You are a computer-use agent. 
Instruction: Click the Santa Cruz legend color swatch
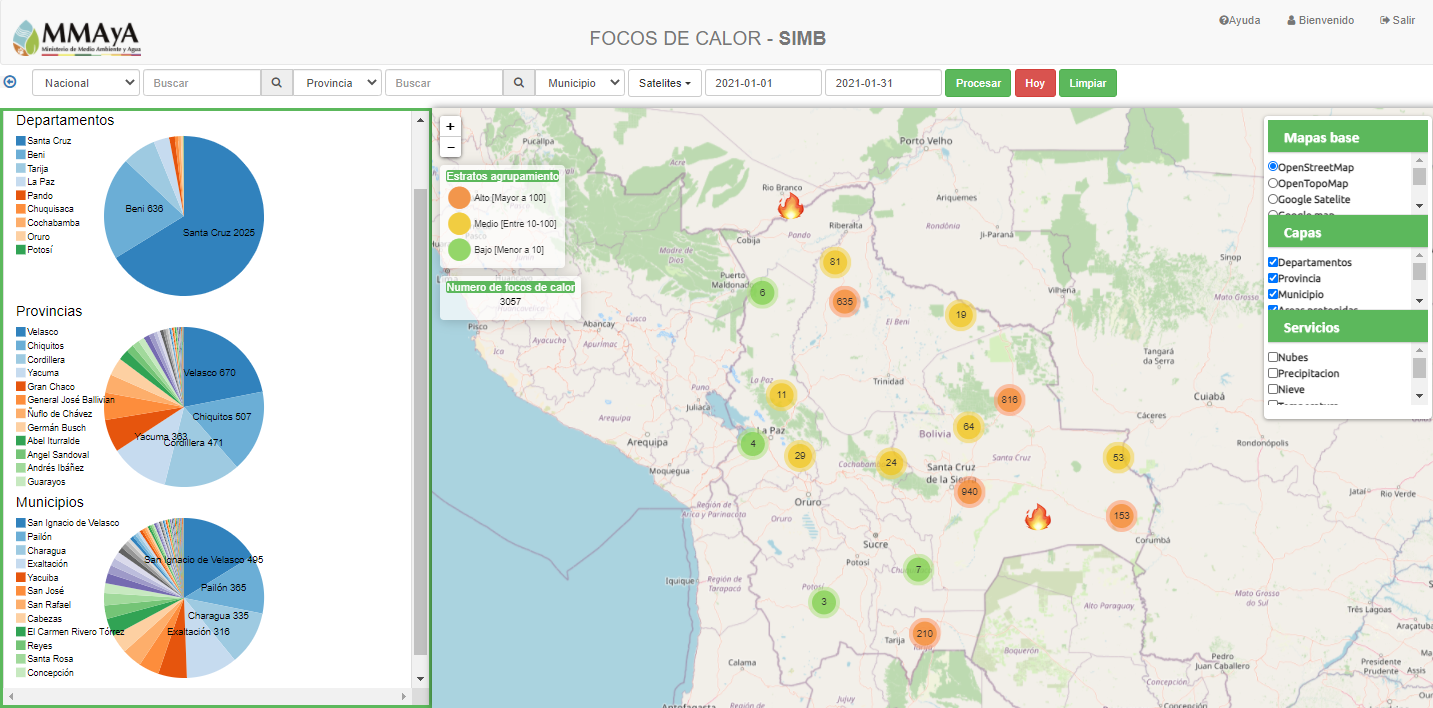click(x=21, y=141)
